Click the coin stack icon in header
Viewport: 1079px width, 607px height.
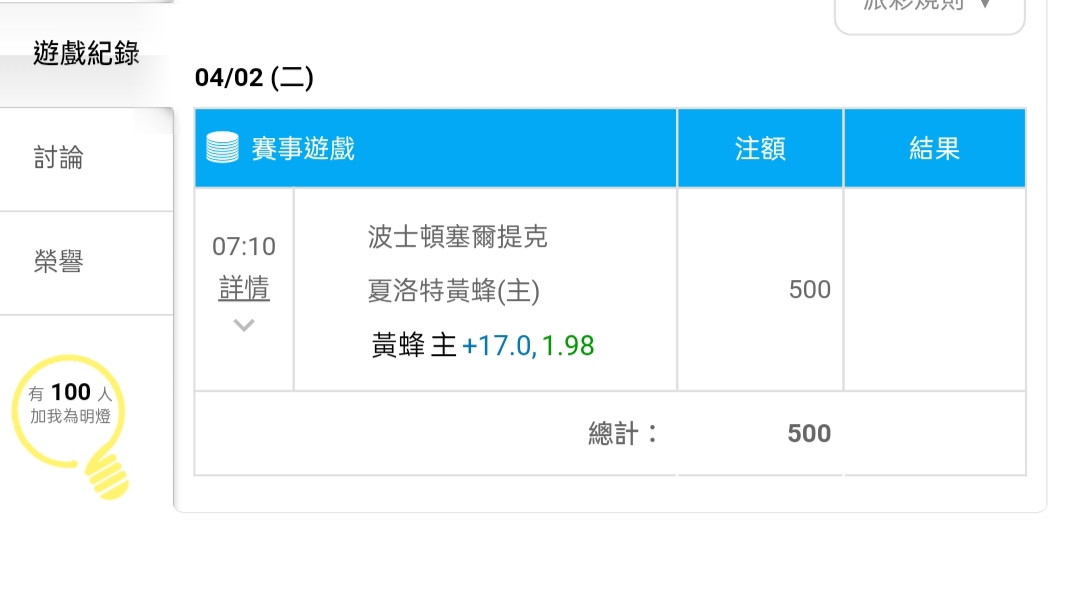pyautogui.click(x=222, y=147)
